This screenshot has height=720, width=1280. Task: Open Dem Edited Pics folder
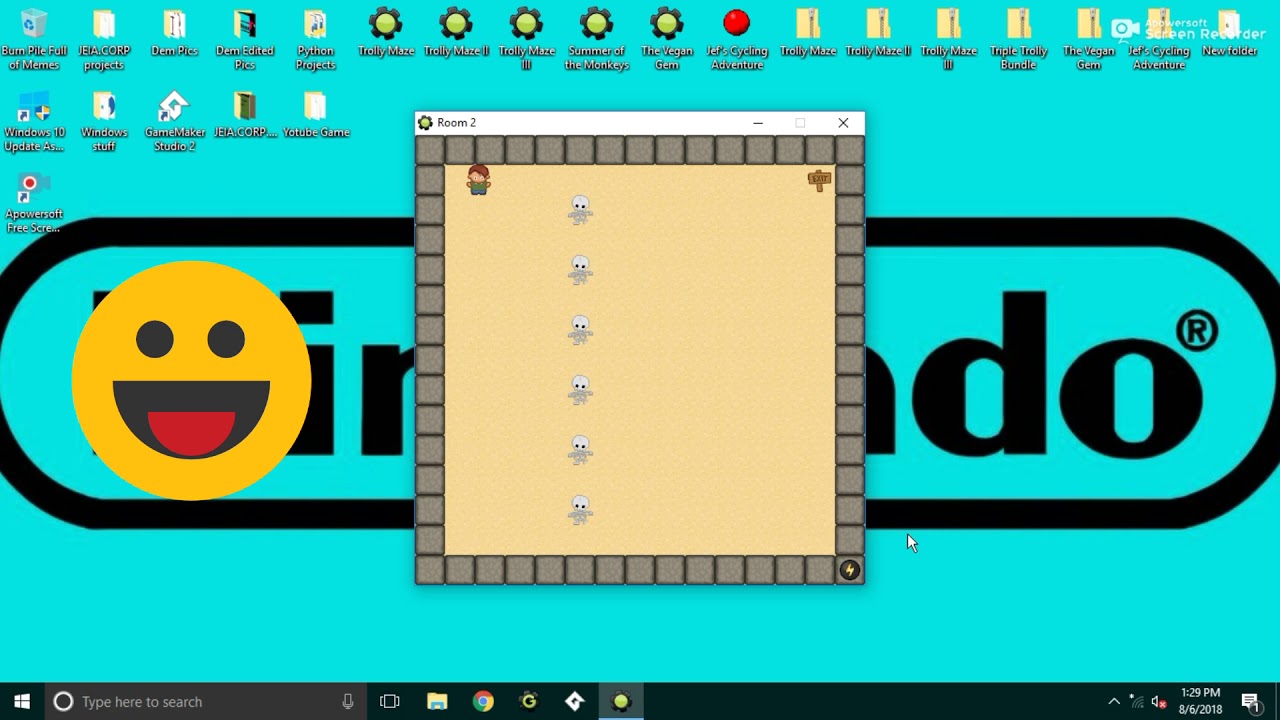click(245, 40)
